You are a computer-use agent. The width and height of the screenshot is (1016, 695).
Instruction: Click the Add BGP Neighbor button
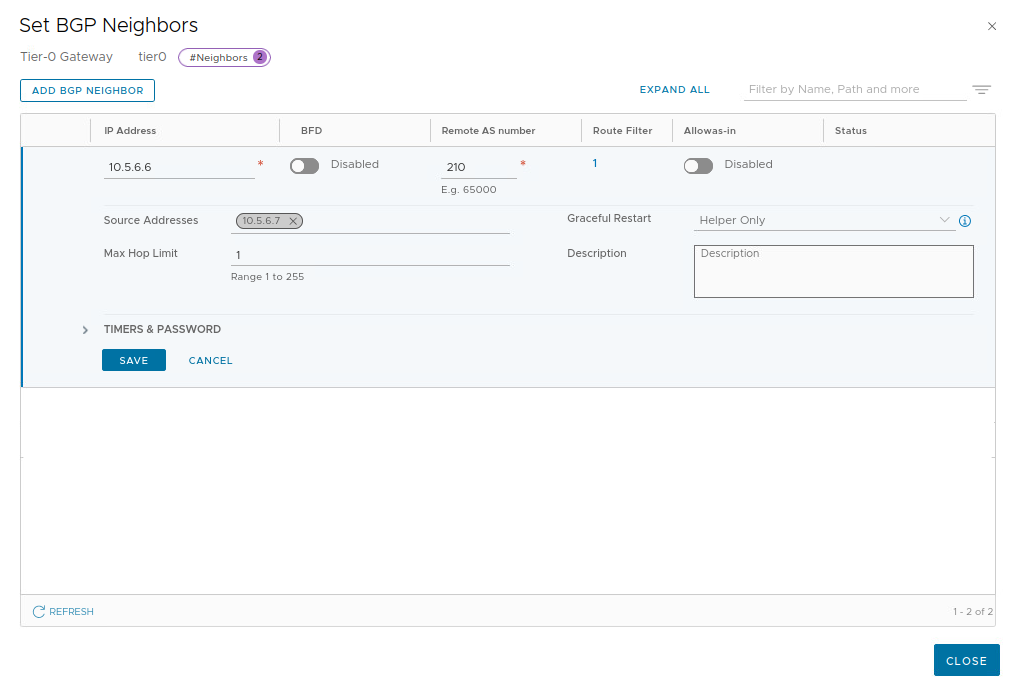(x=87, y=91)
